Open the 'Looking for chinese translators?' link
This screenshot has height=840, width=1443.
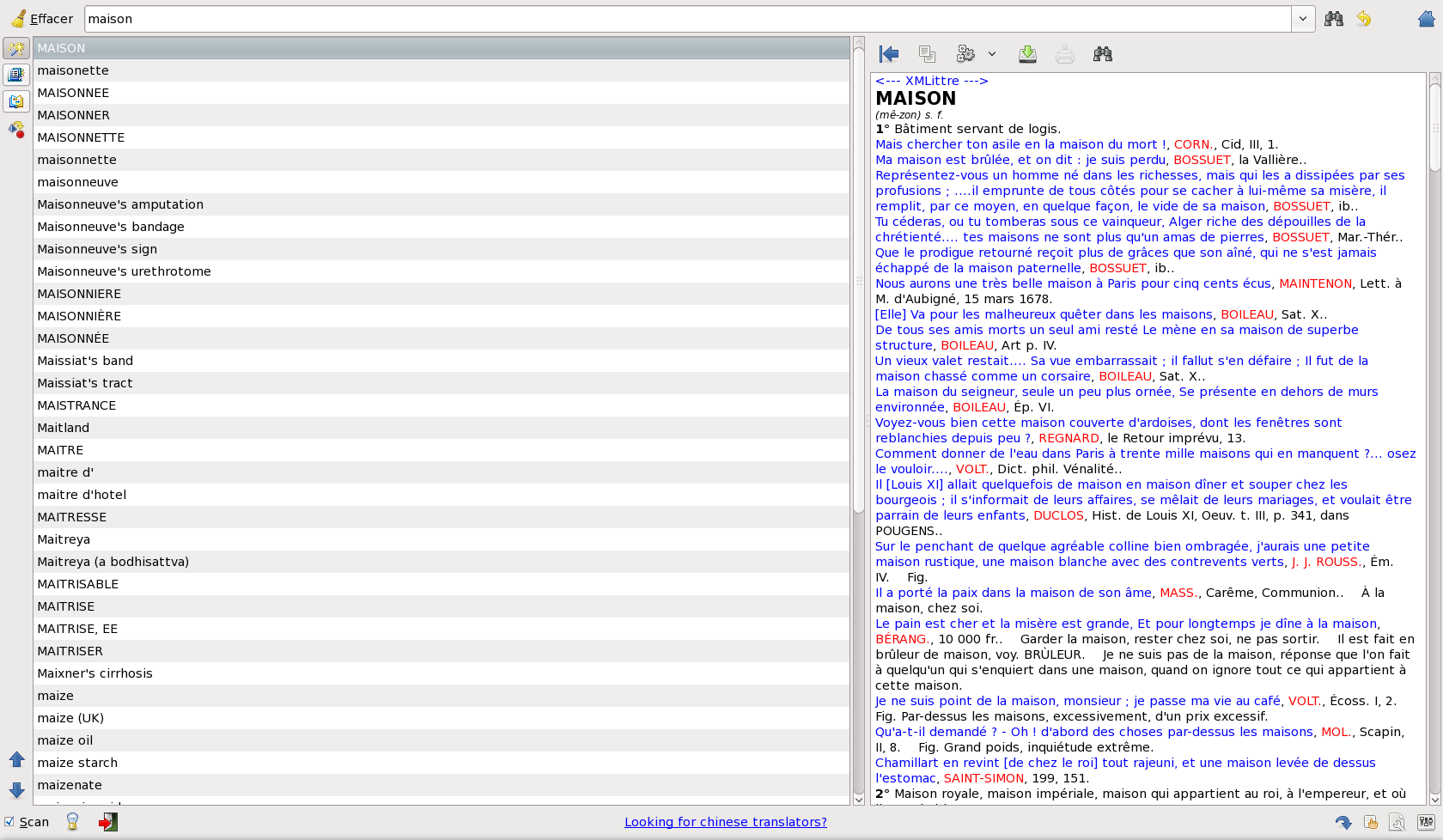pos(726,822)
